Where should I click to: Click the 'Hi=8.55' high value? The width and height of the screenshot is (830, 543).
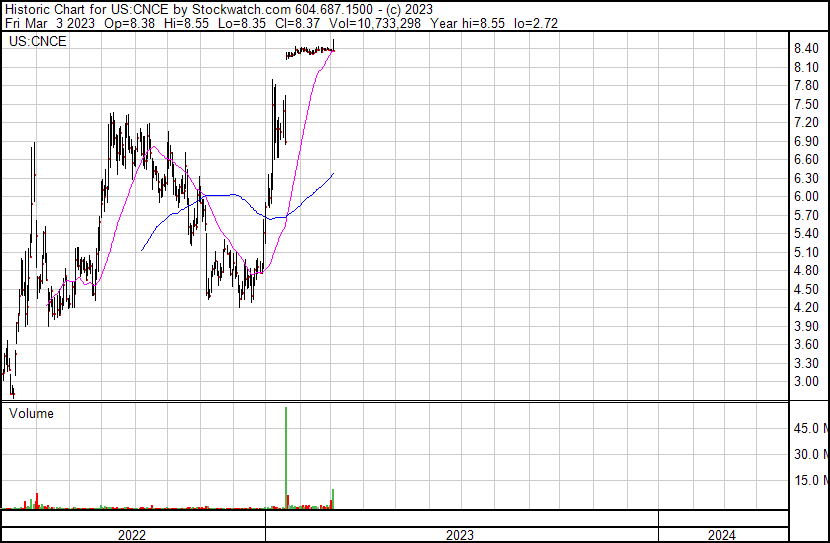coord(186,23)
